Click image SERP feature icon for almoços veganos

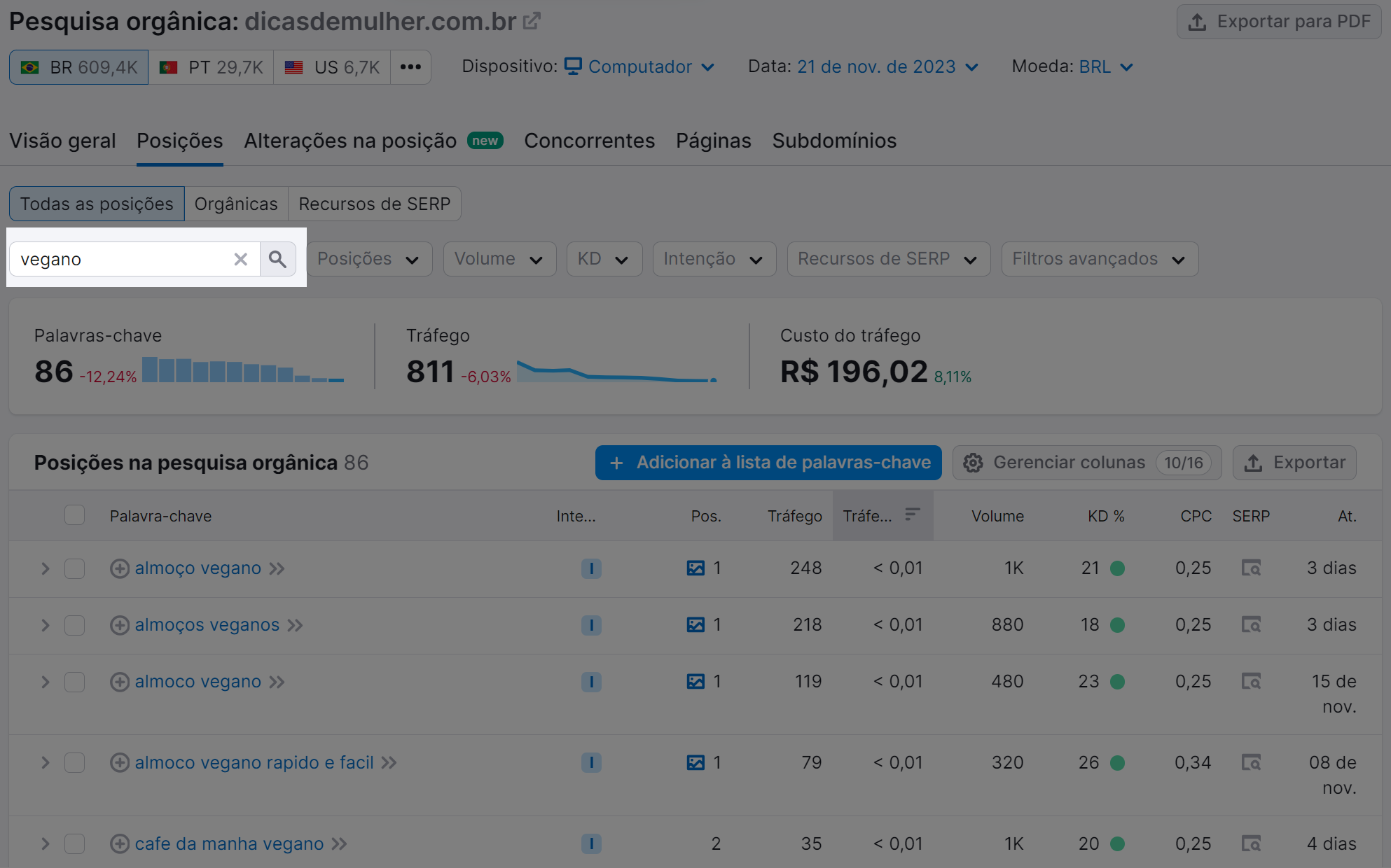point(695,625)
